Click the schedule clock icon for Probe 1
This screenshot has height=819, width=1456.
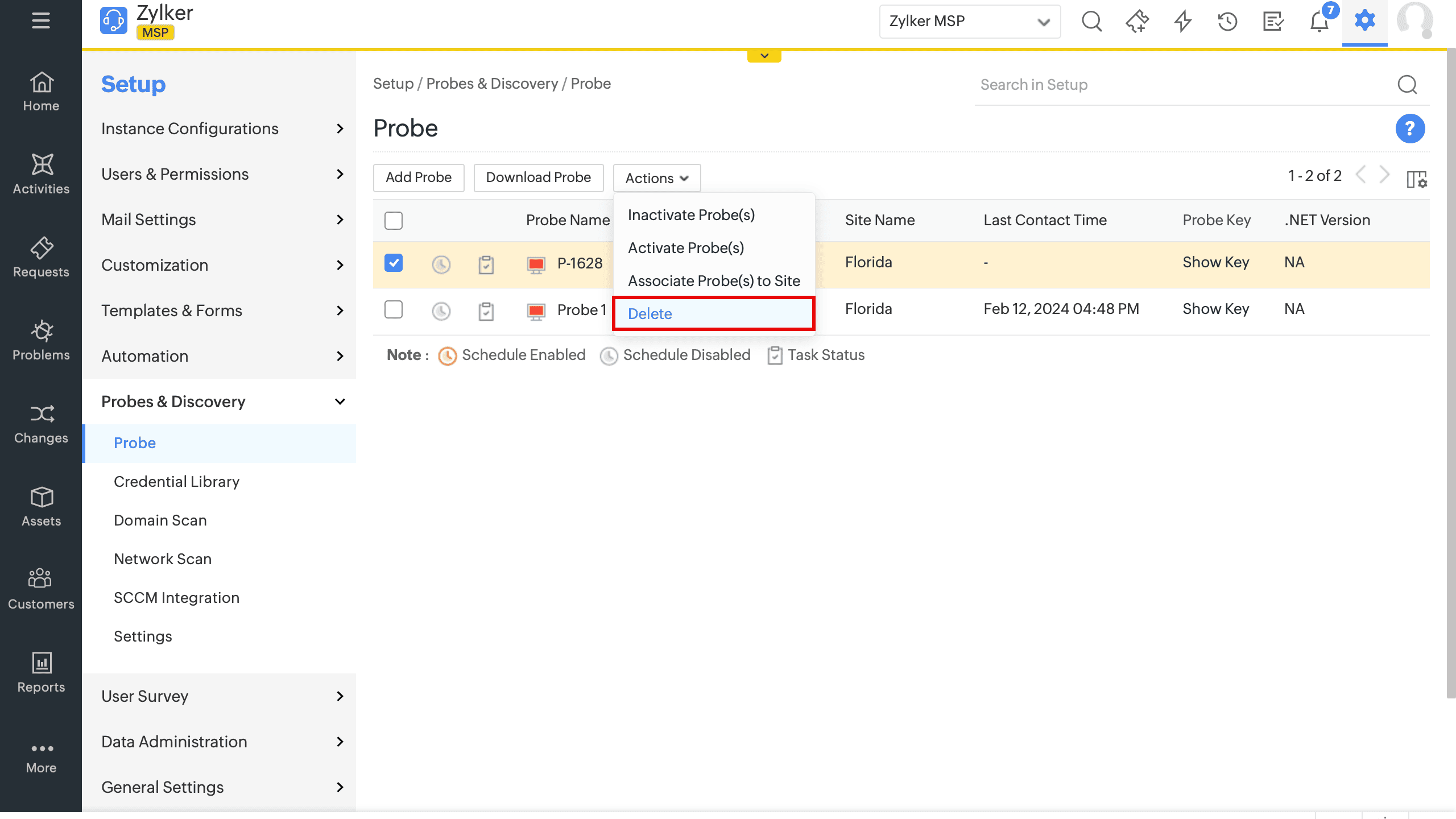[x=441, y=311]
